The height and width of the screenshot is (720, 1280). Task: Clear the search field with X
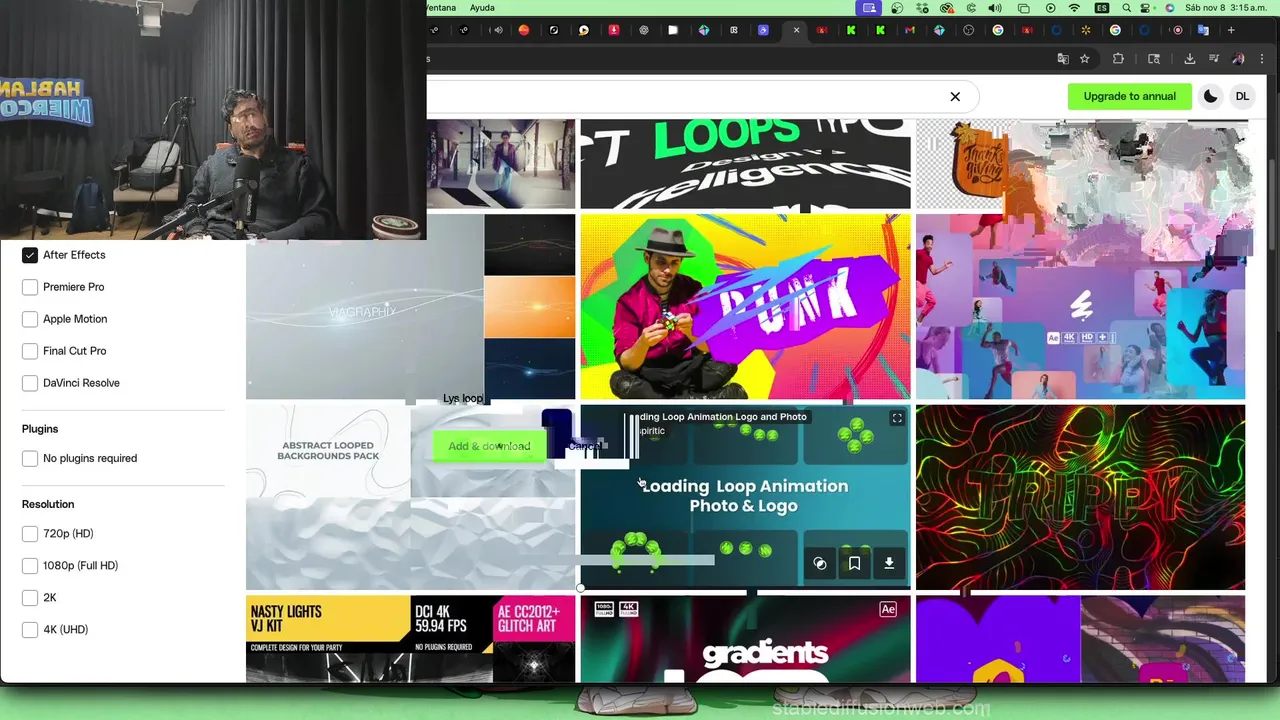pyautogui.click(x=955, y=97)
